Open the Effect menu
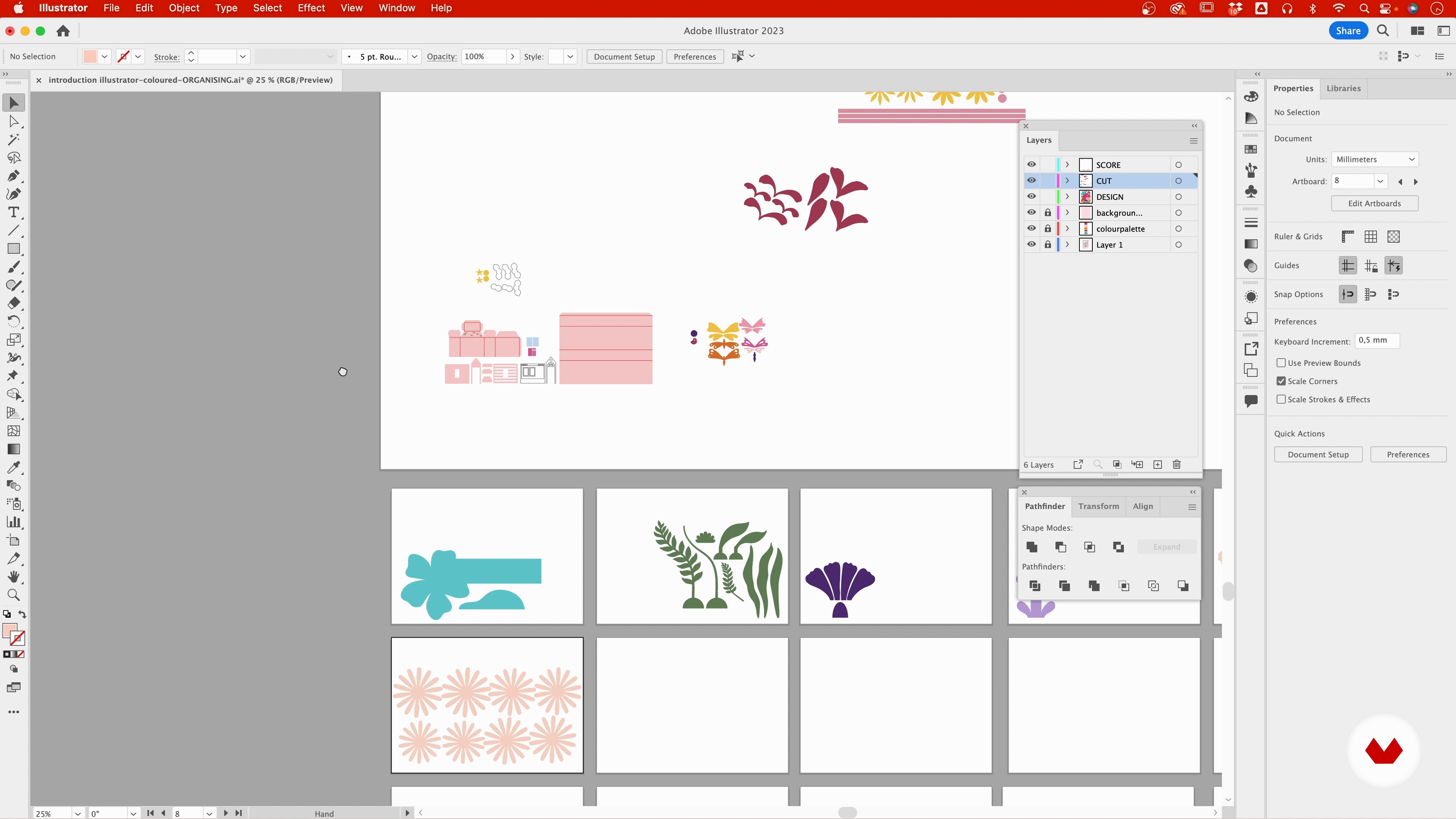This screenshot has height=819, width=1456. pos(311,8)
